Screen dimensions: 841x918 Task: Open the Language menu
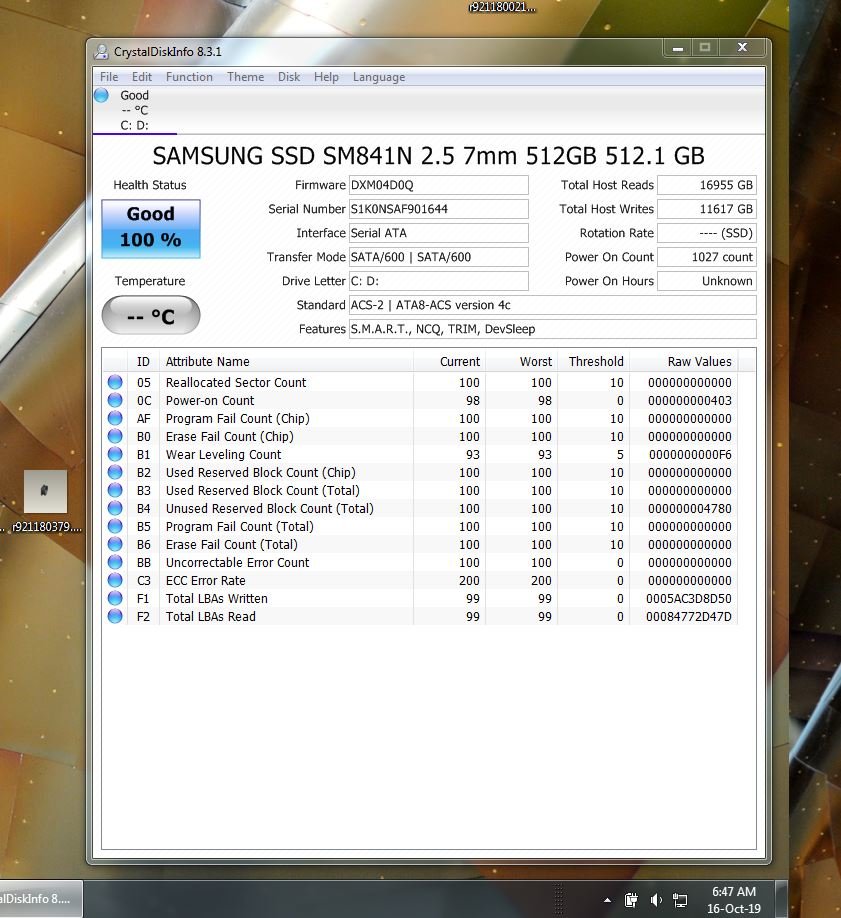(379, 77)
